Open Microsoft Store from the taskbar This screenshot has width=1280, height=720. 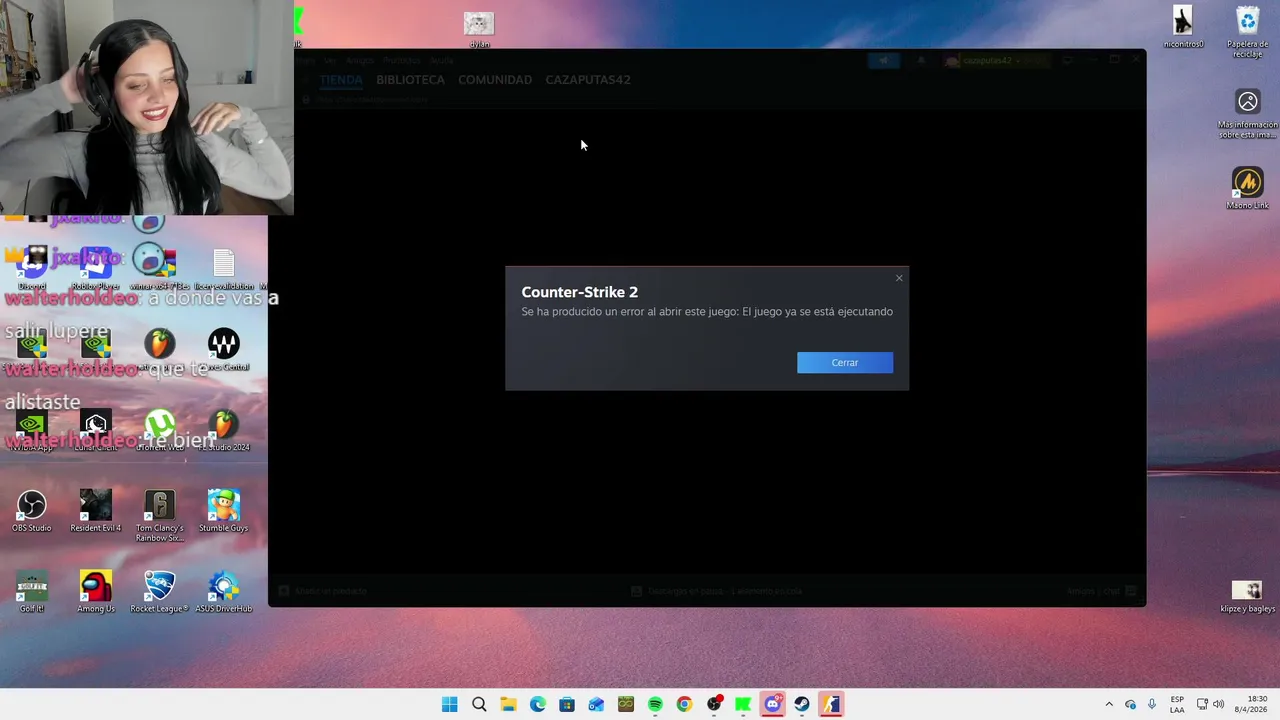pos(567,704)
